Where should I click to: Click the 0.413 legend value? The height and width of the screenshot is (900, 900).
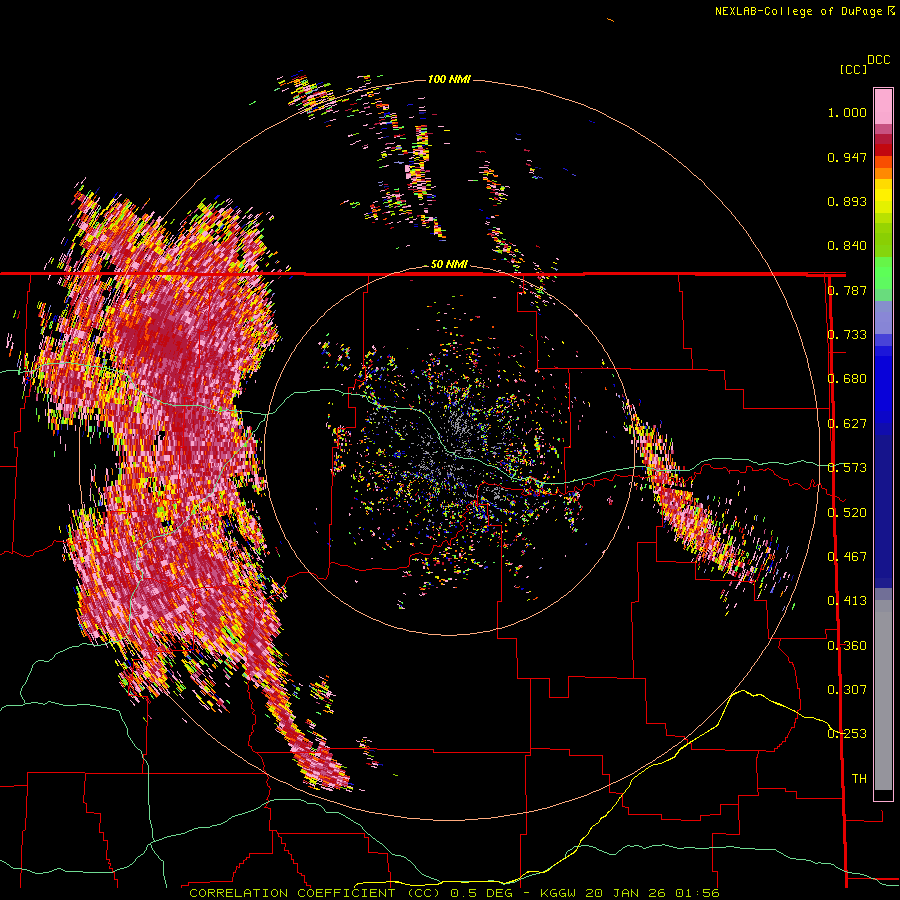[x=847, y=601]
